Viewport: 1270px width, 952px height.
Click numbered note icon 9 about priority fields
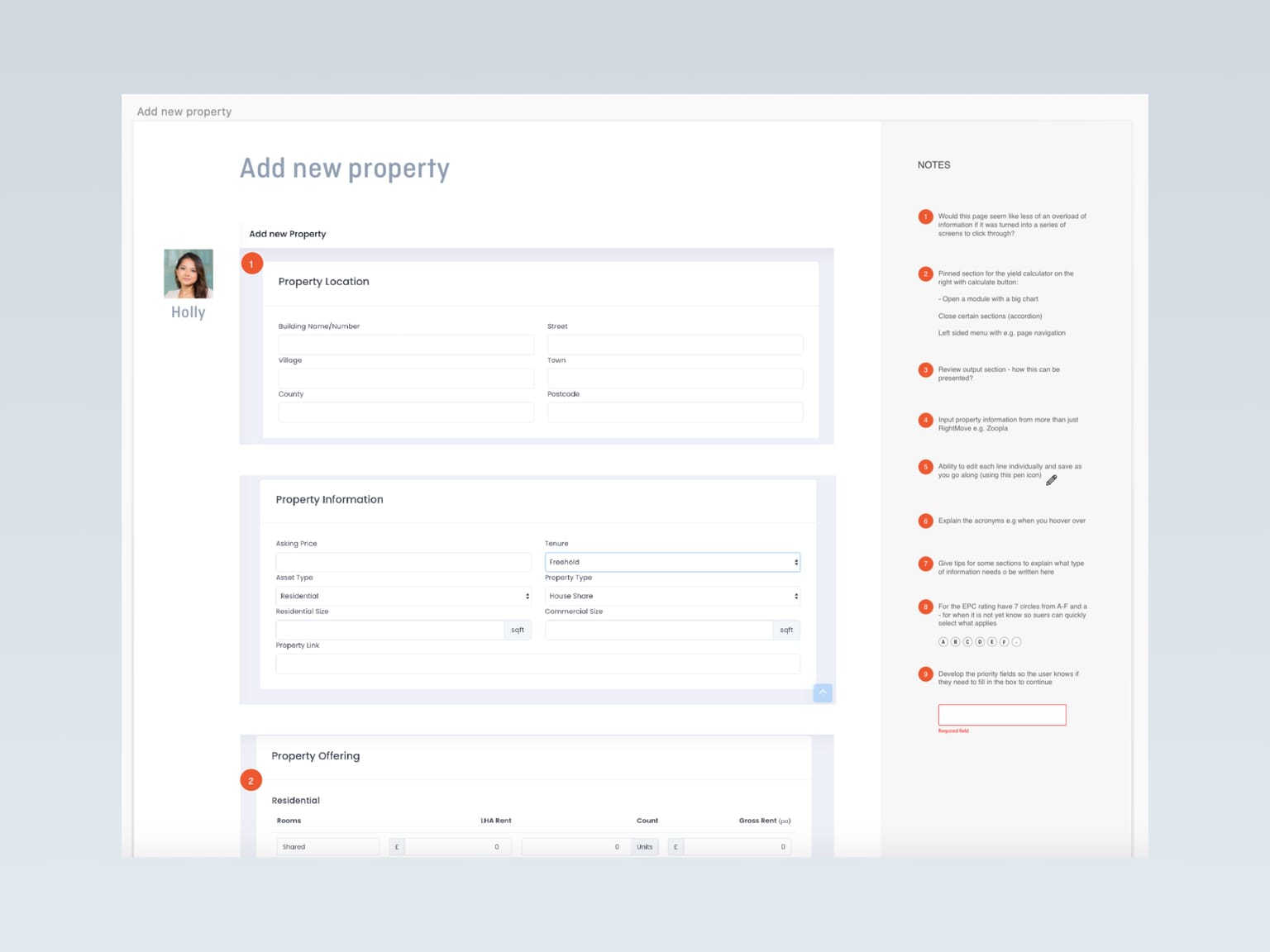tap(925, 674)
